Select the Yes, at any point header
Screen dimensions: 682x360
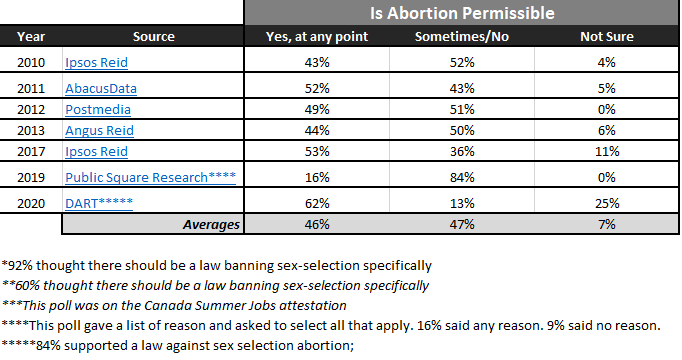317,37
